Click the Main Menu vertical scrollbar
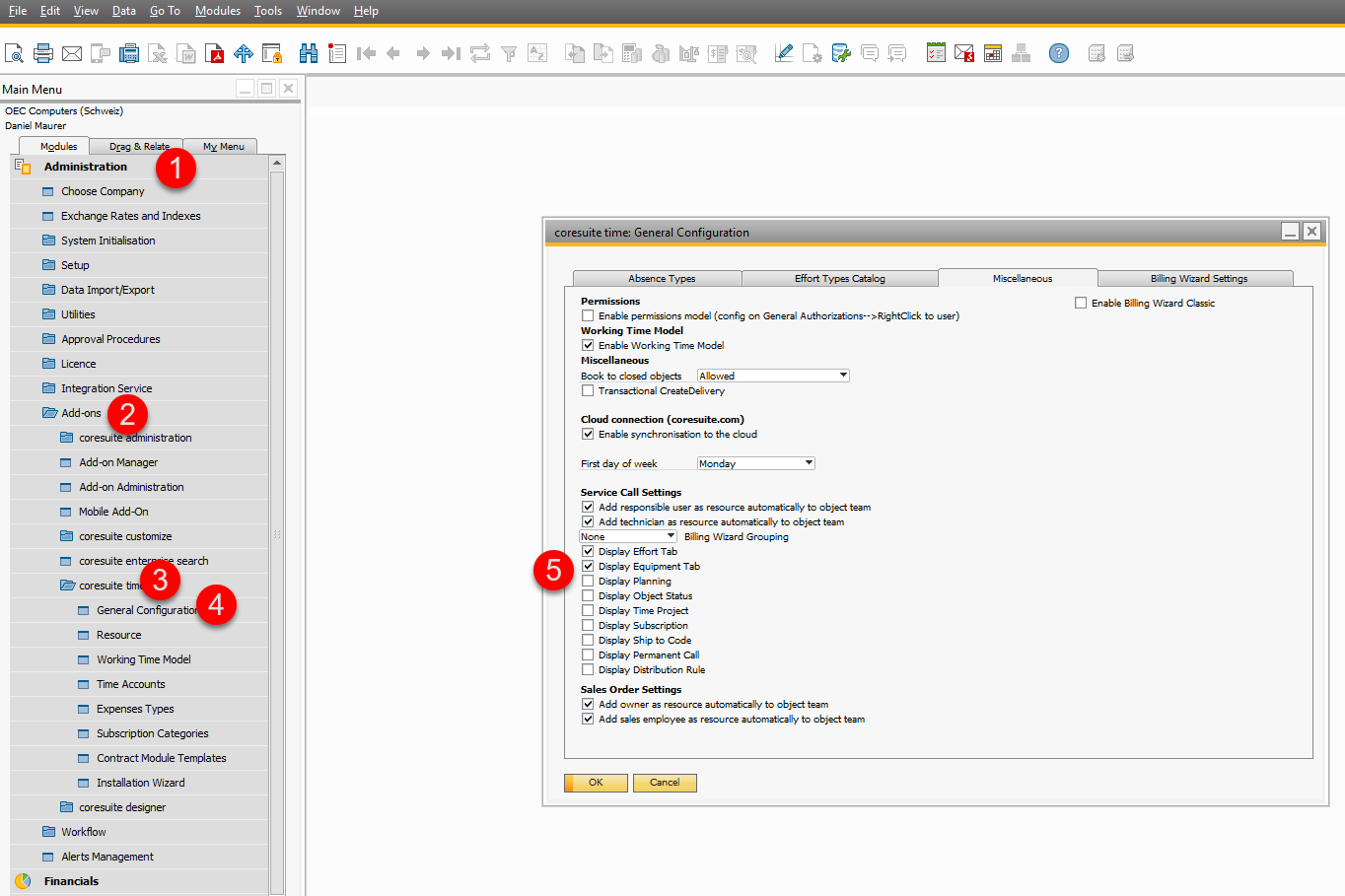 (x=277, y=525)
